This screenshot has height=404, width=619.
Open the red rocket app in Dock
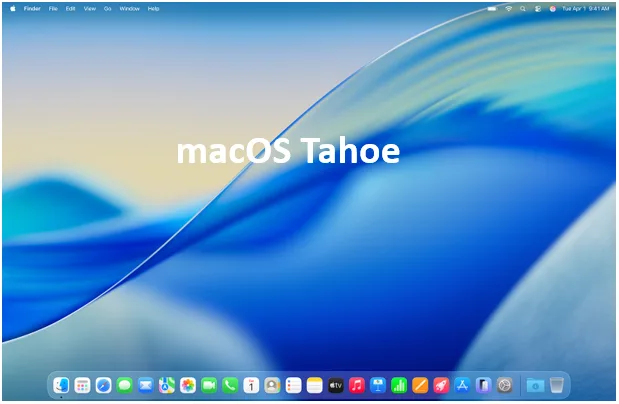point(441,385)
